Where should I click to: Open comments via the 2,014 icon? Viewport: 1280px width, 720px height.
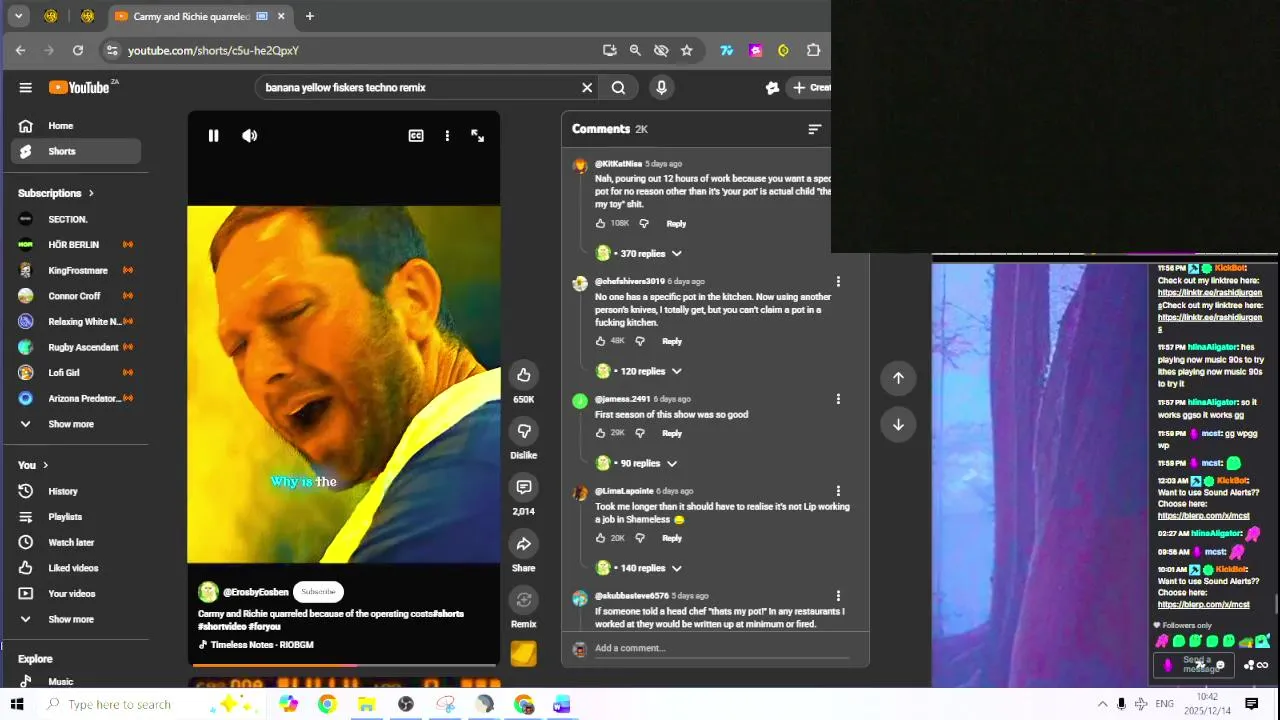click(524, 487)
